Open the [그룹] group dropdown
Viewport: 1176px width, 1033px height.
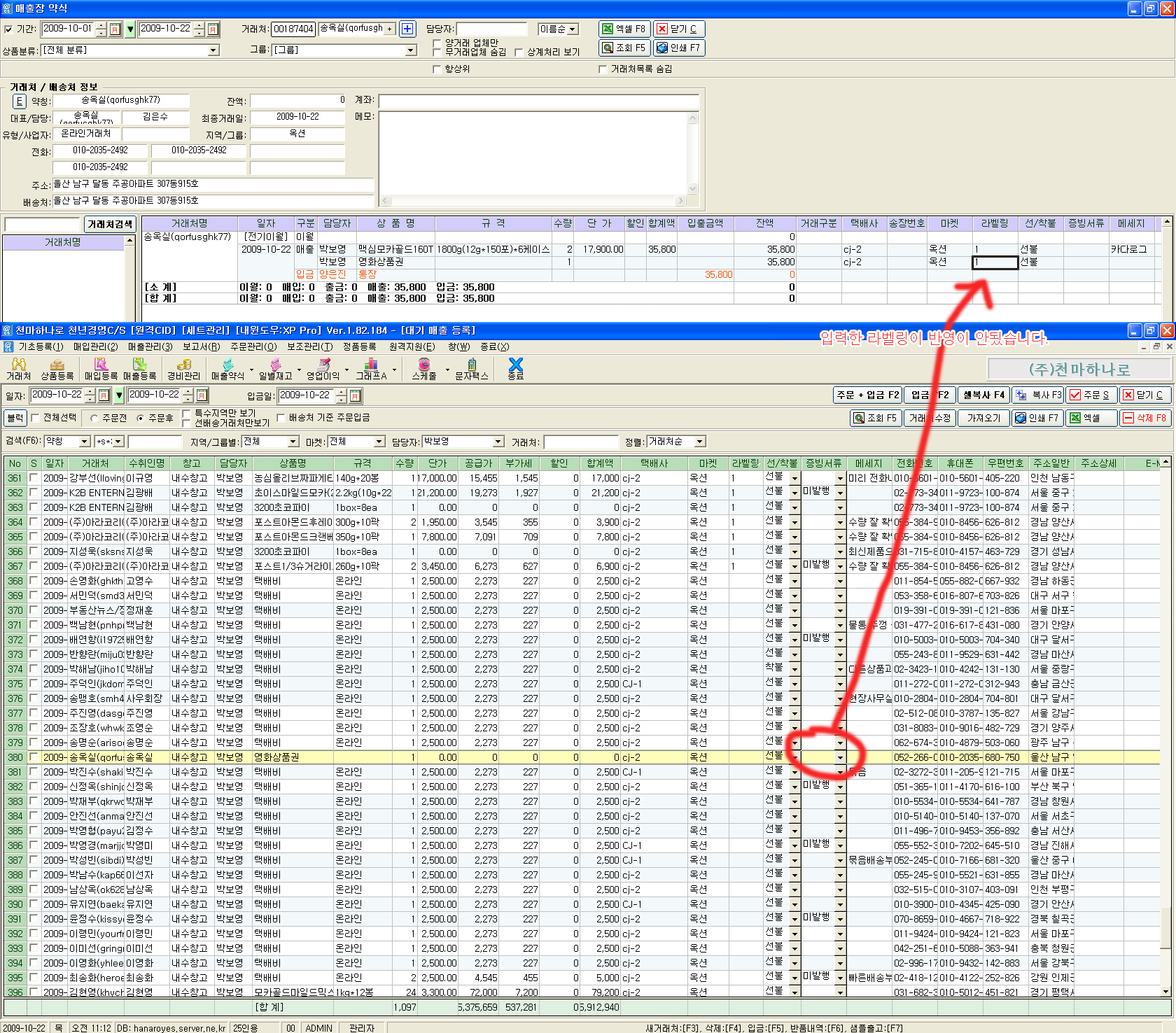click(411, 50)
